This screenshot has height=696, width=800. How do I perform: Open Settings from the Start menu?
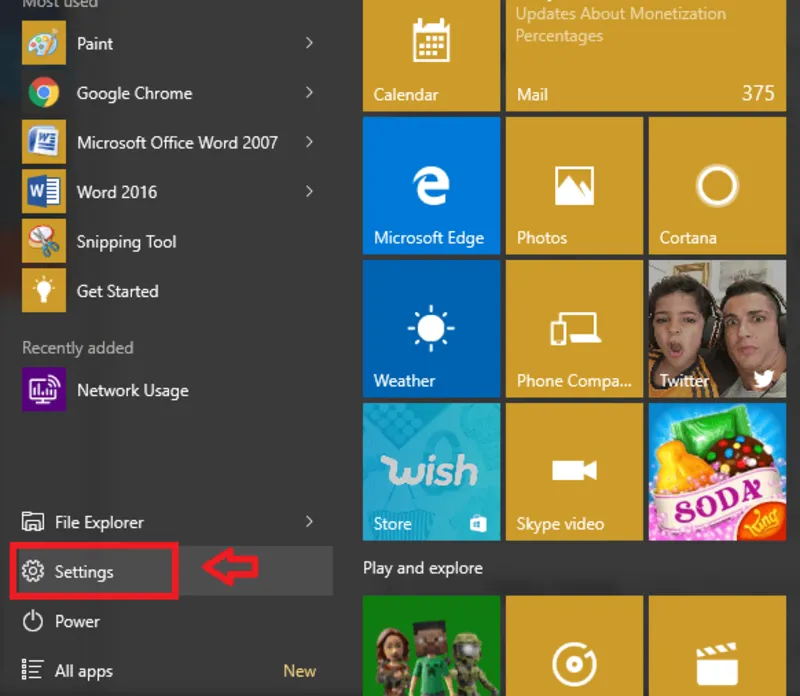pos(84,572)
